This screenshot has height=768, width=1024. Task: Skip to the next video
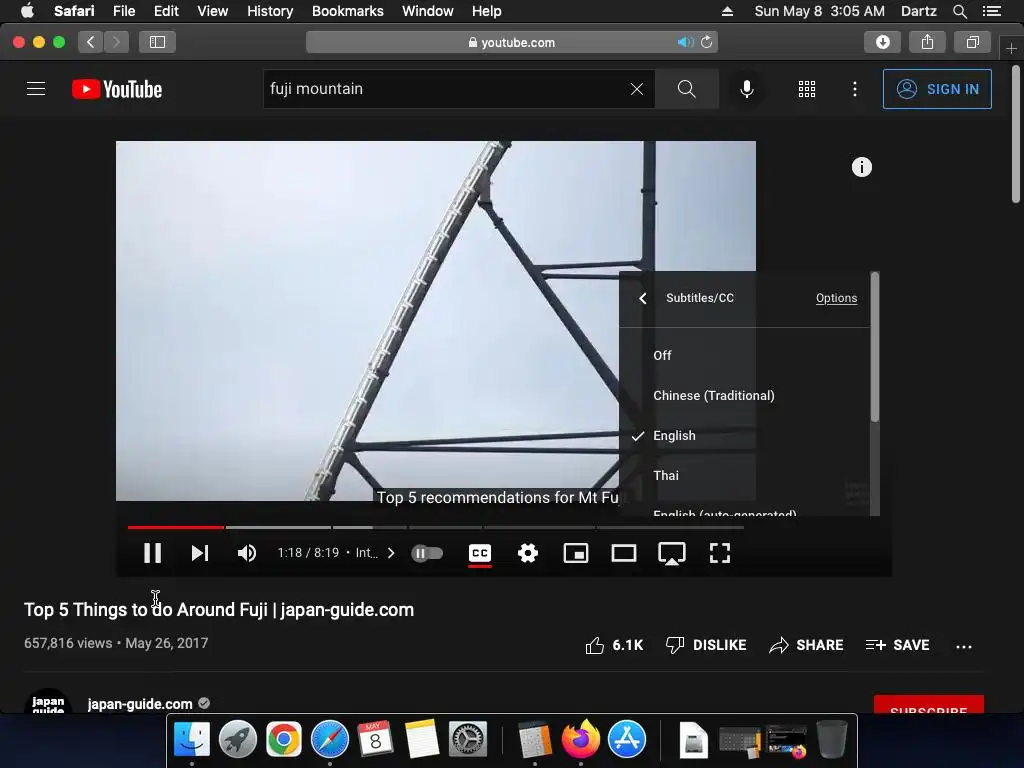tap(200, 553)
